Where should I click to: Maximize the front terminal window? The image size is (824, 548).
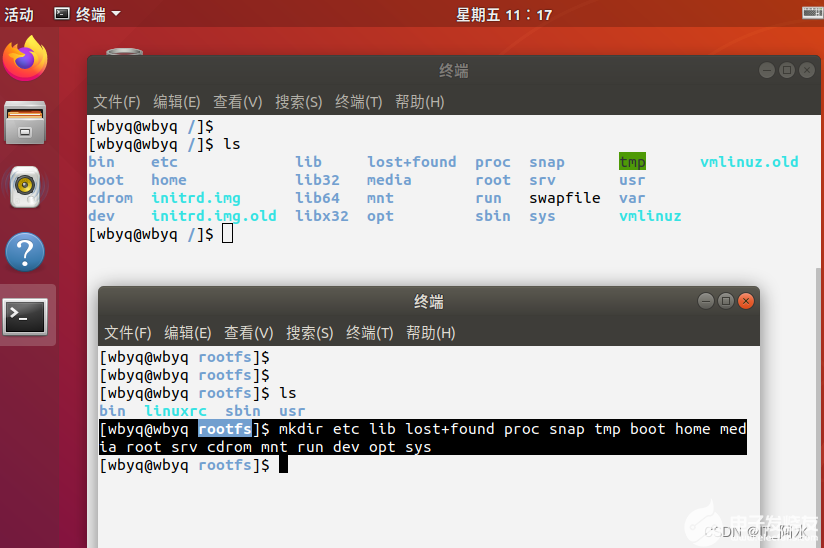726,301
